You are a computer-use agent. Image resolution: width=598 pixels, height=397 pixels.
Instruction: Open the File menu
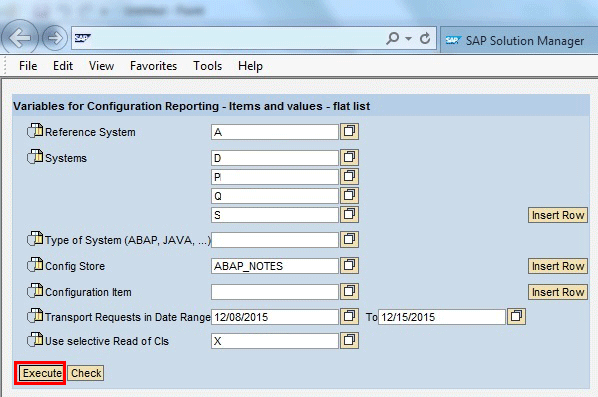tap(28, 66)
